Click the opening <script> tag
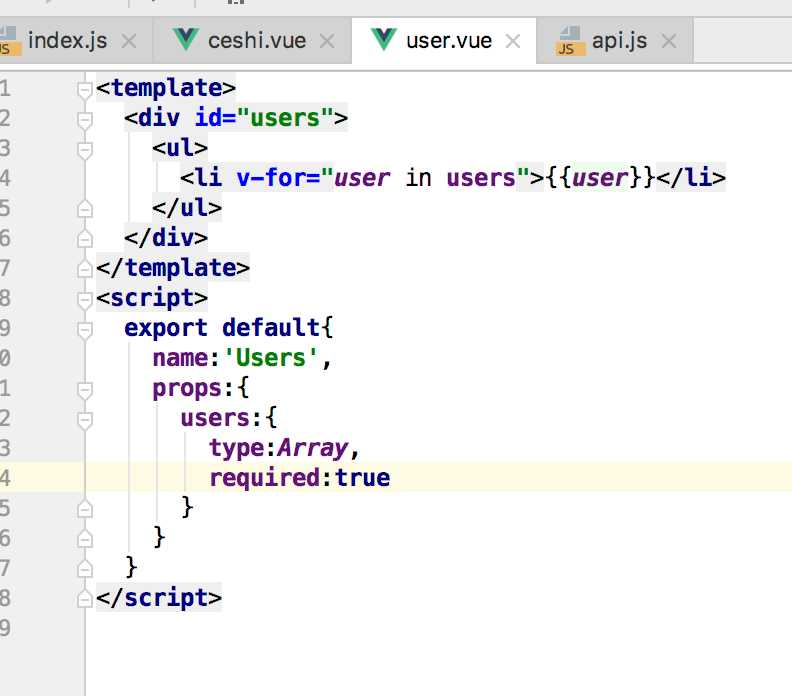The height and width of the screenshot is (696, 792). (x=152, y=298)
